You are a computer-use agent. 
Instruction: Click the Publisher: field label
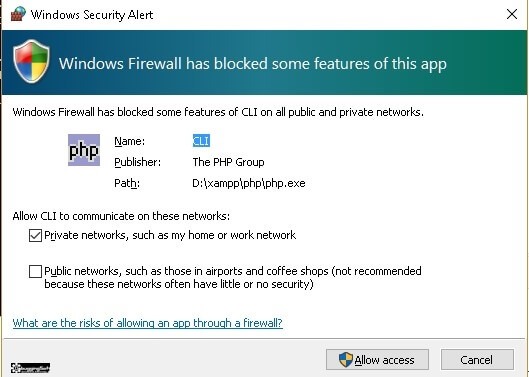point(138,162)
